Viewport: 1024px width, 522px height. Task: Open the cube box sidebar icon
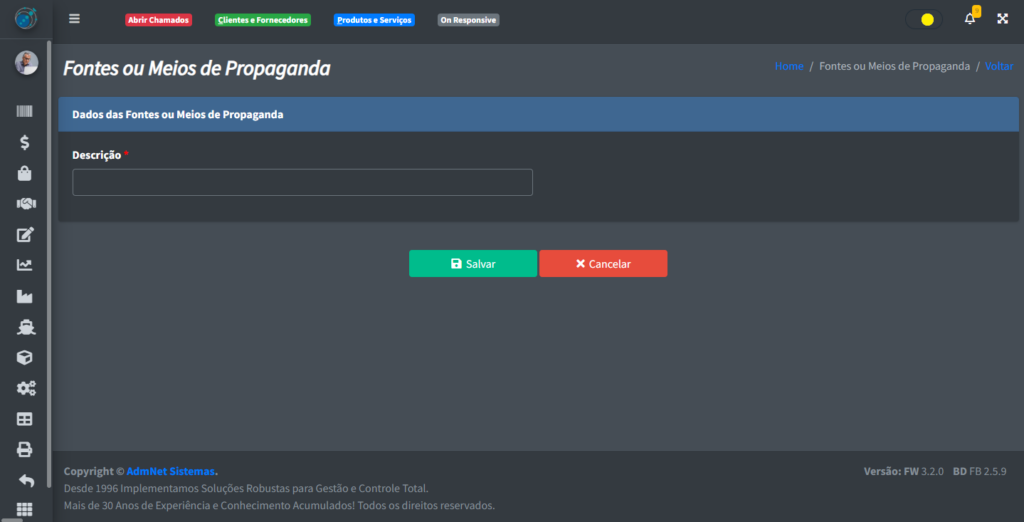25,357
